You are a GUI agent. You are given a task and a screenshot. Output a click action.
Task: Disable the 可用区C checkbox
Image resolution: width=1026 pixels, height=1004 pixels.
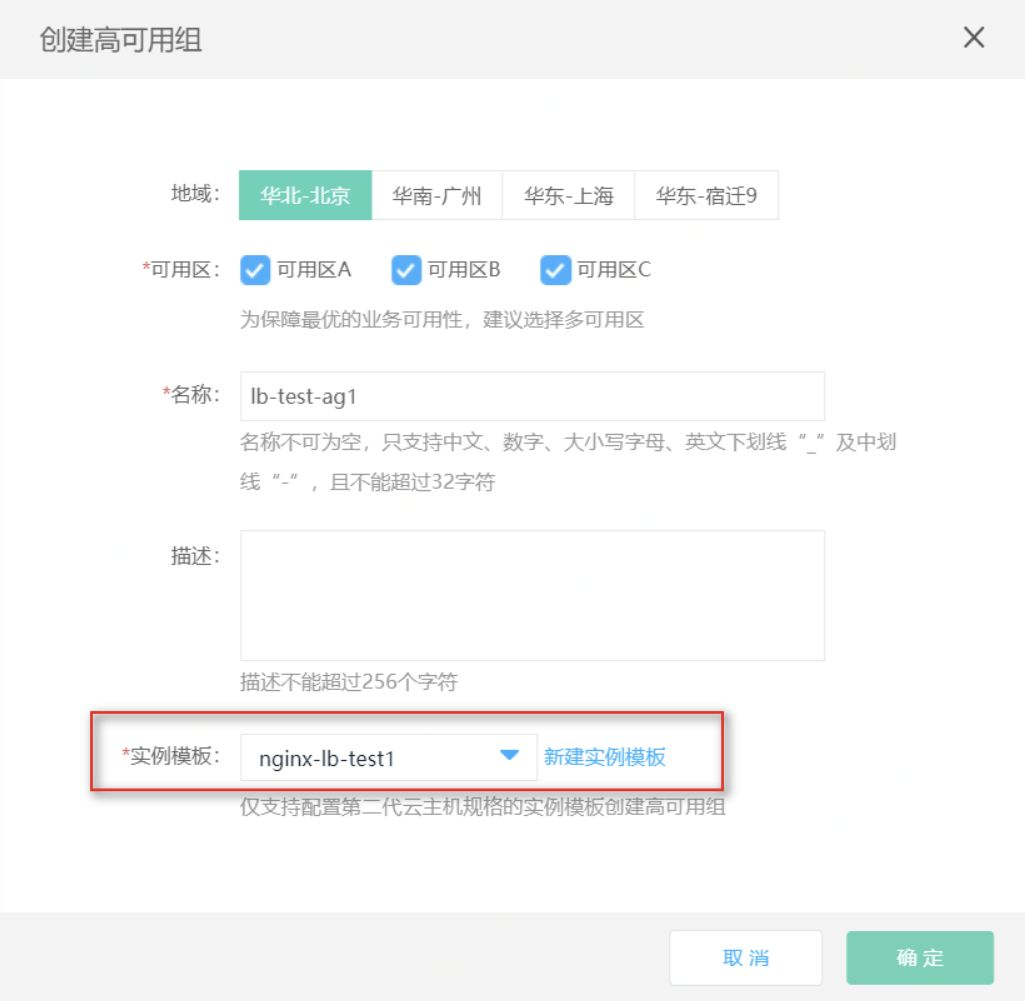pyautogui.click(x=556, y=270)
